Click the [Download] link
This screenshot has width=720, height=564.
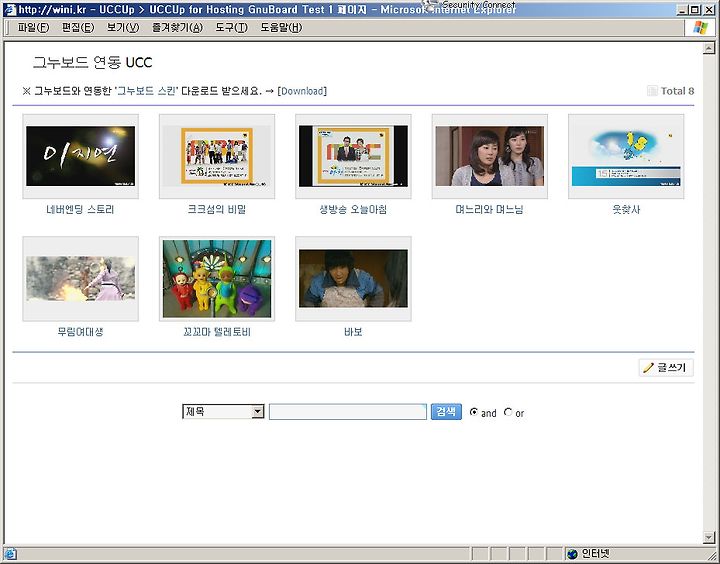point(302,91)
